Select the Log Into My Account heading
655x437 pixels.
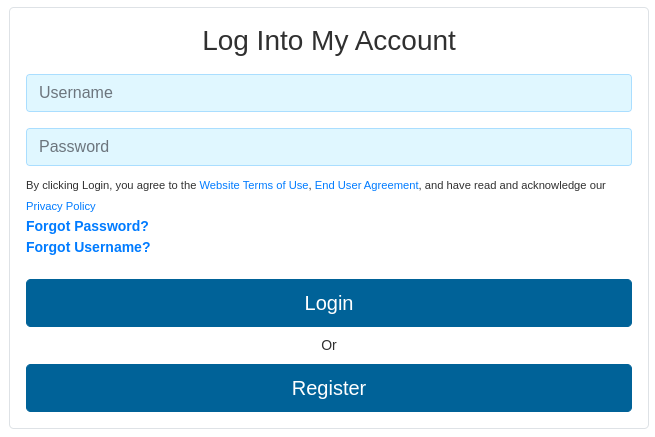point(329,41)
